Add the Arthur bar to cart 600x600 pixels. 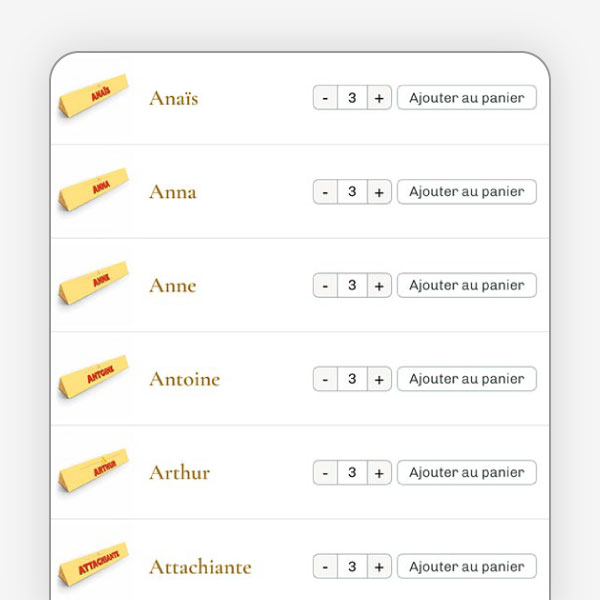pyautogui.click(x=467, y=473)
